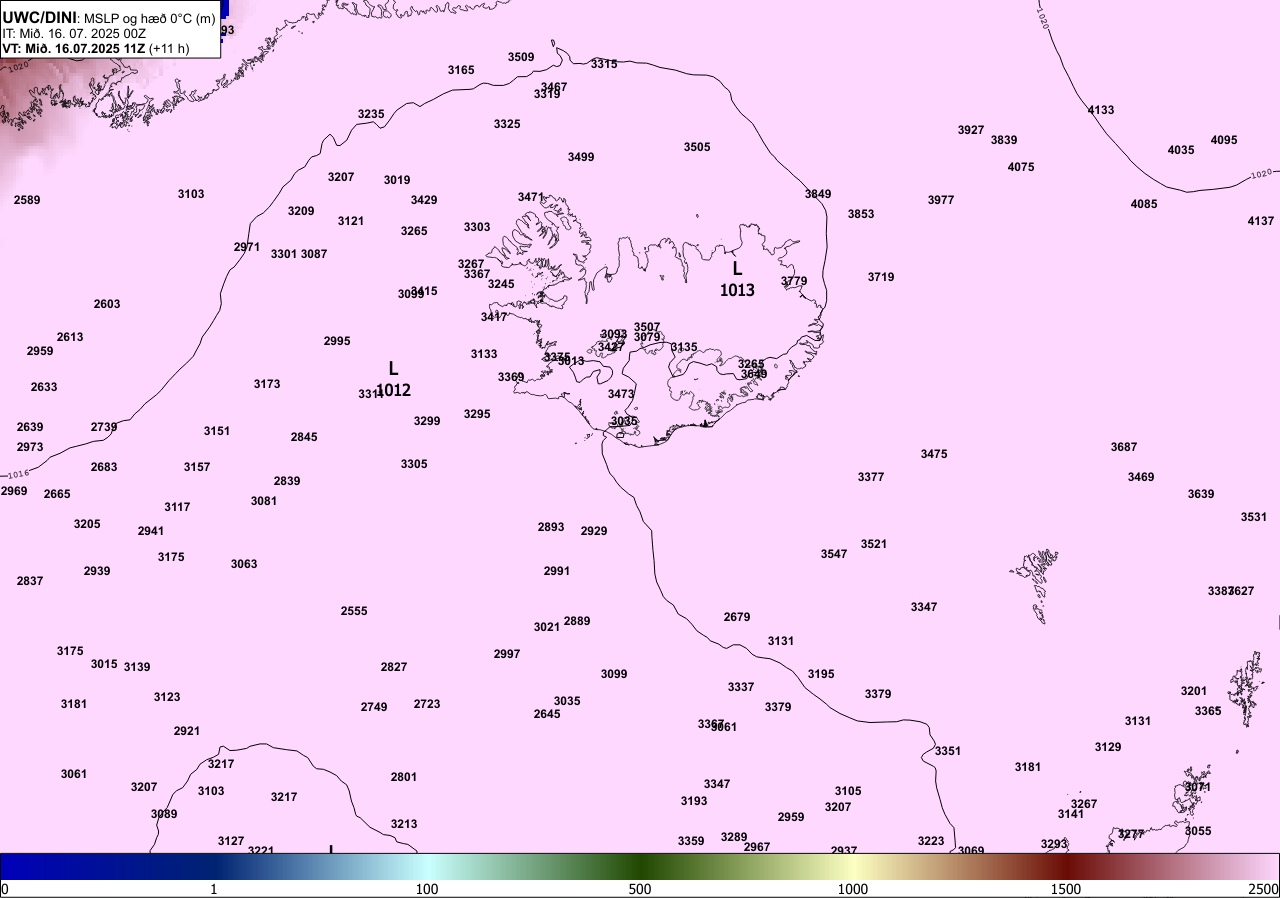Screen dimensions: 1280x898
Task: Click the height value 3475
Action: 934,454
